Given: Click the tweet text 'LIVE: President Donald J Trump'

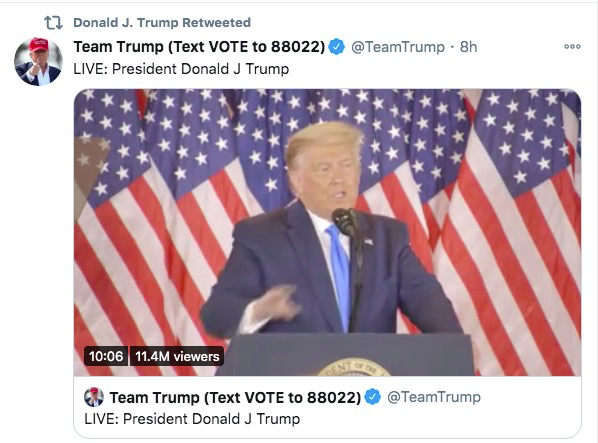Looking at the screenshot, I should pos(181,69).
